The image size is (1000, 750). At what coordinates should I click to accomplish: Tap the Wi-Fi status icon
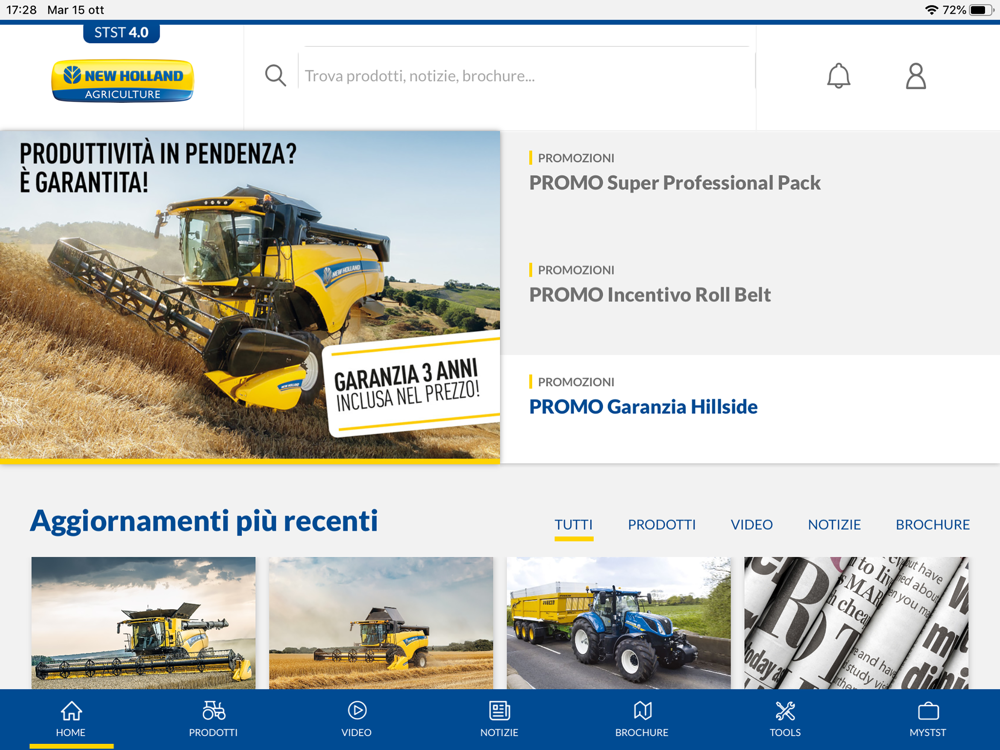click(932, 10)
